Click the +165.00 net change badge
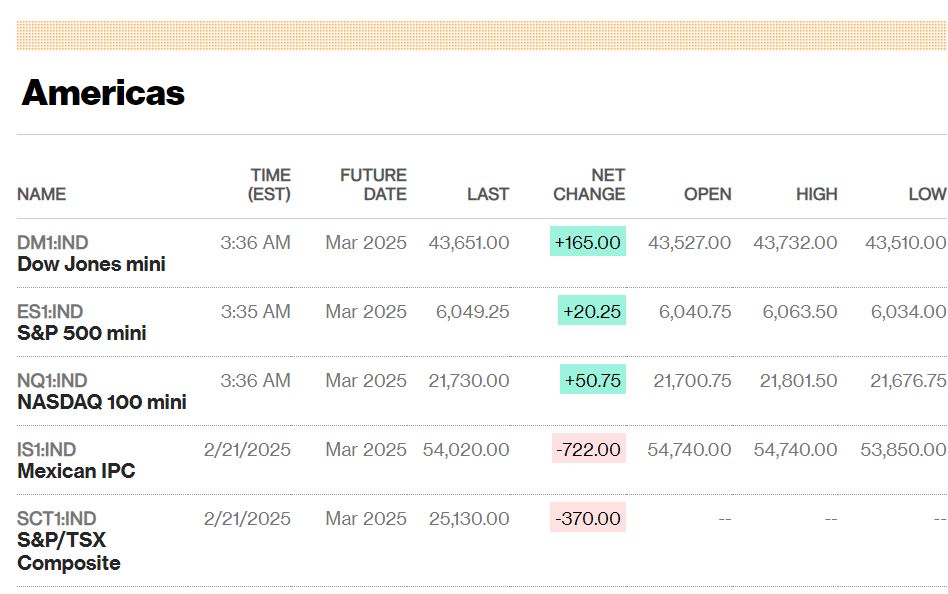 click(588, 241)
